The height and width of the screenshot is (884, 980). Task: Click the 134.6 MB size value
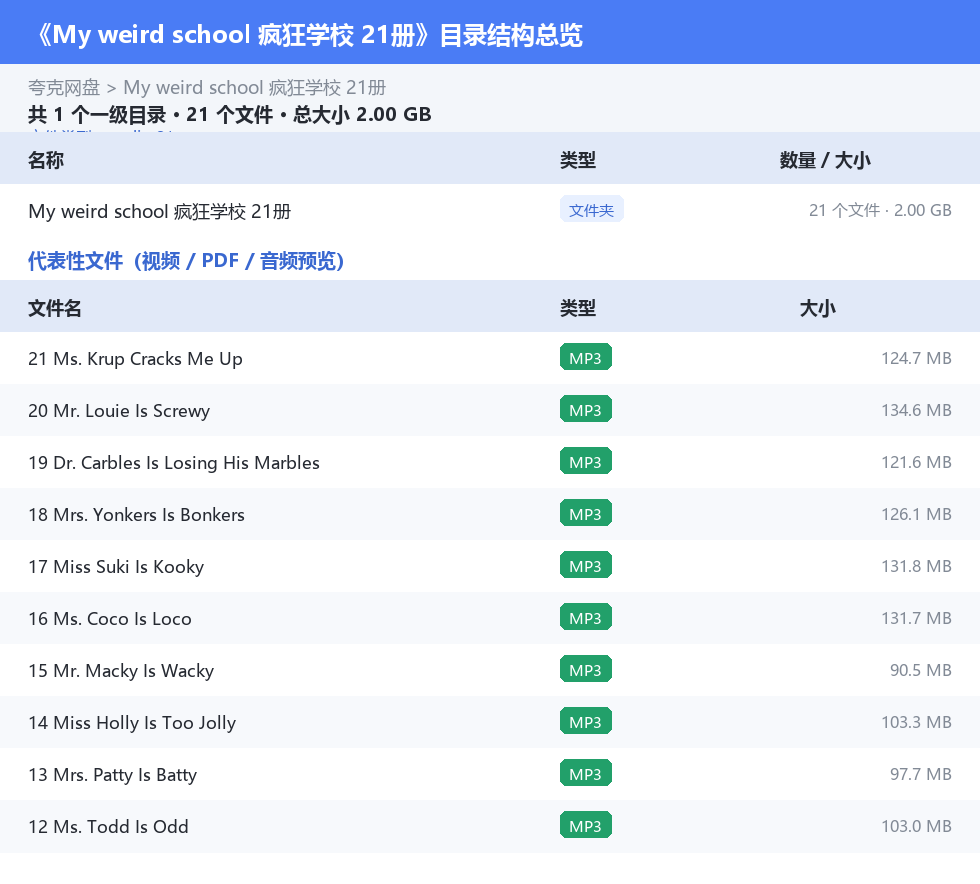pyautogui.click(x=916, y=410)
